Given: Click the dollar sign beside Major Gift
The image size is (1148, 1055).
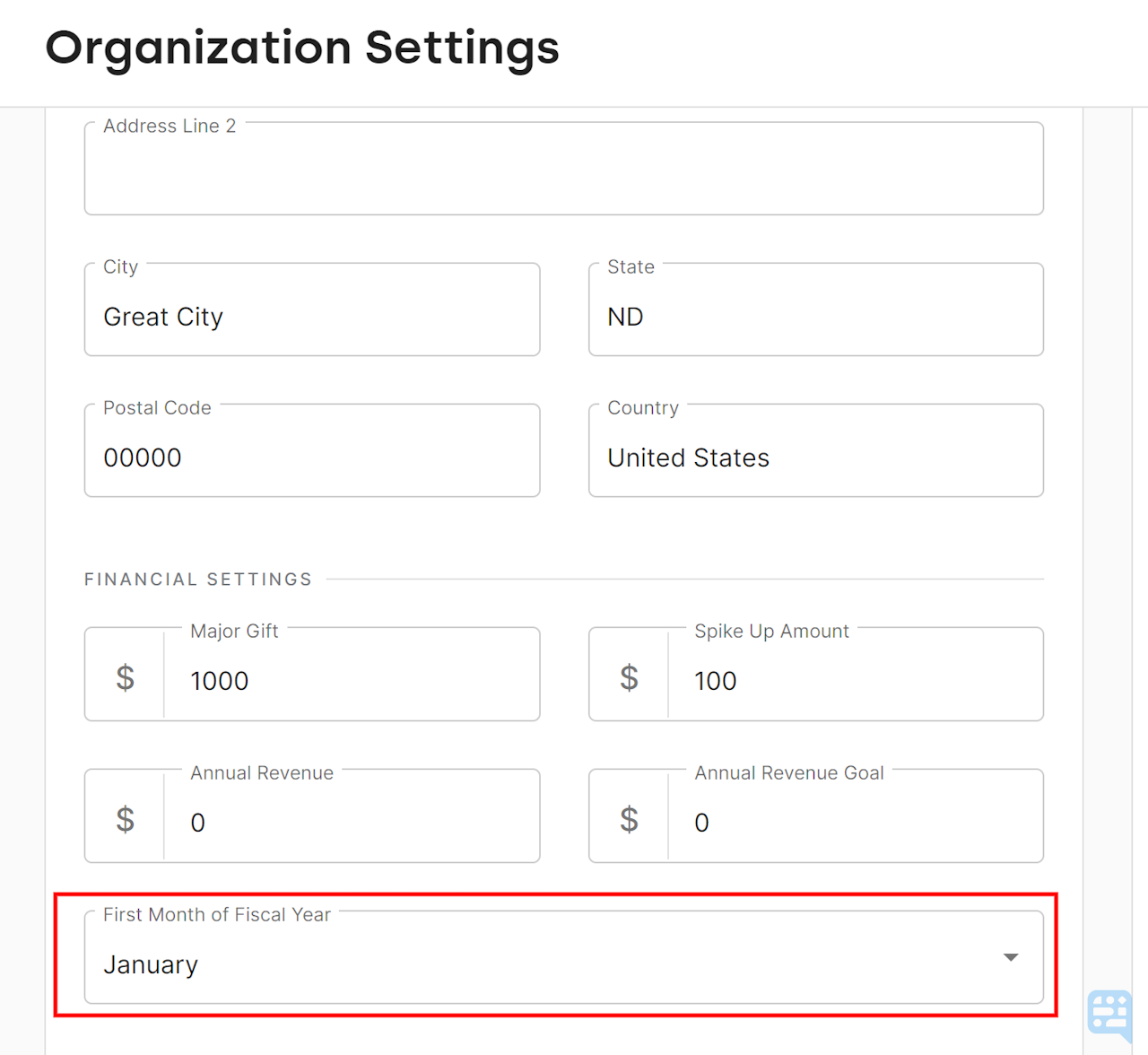Looking at the screenshot, I should pyautogui.click(x=125, y=677).
